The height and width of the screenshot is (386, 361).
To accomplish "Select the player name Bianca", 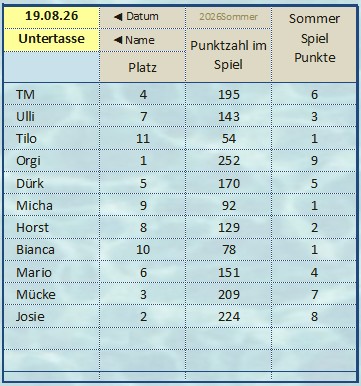I will pos(35,250).
